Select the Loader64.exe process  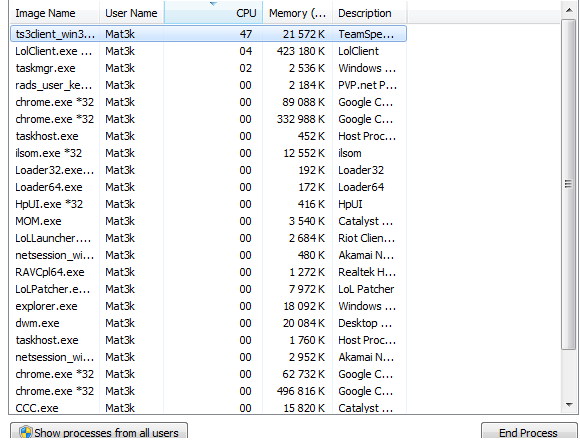tap(209, 187)
